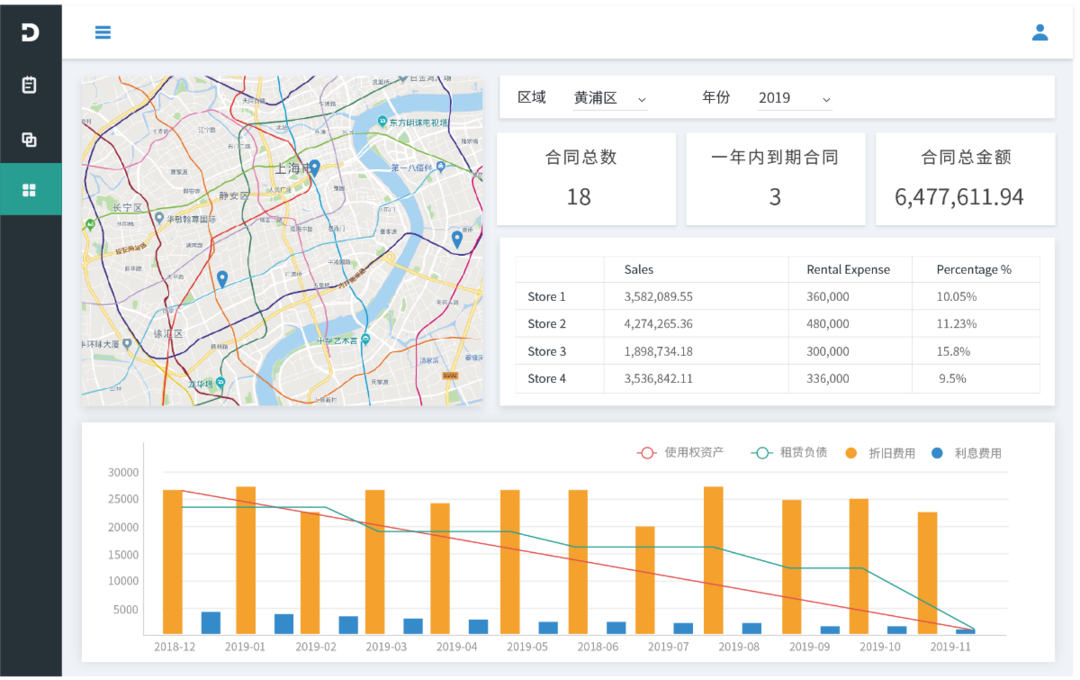Click the sales value 1,898,734.18
Screen dimensions: 1080x680
tap(658, 351)
